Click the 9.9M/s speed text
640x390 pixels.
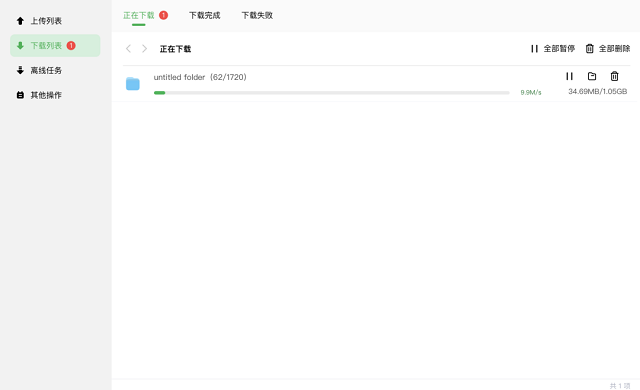(x=531, y=93)
